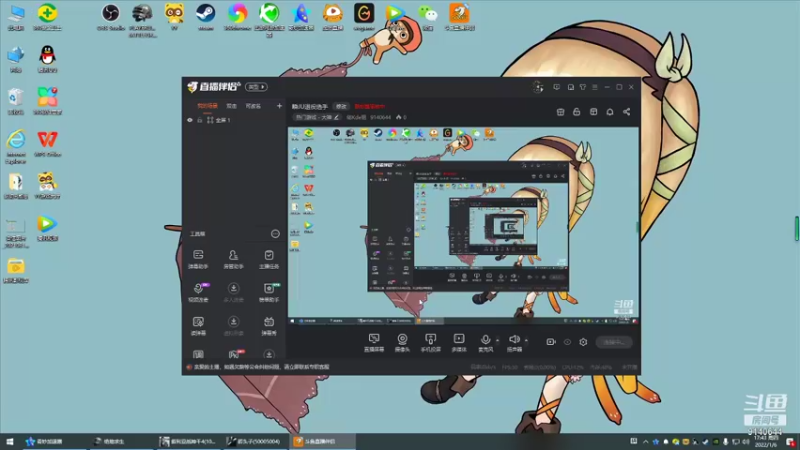Click the flame popularity counter
The width and height of the screenshot is (800, 450).
coord(401,117)
